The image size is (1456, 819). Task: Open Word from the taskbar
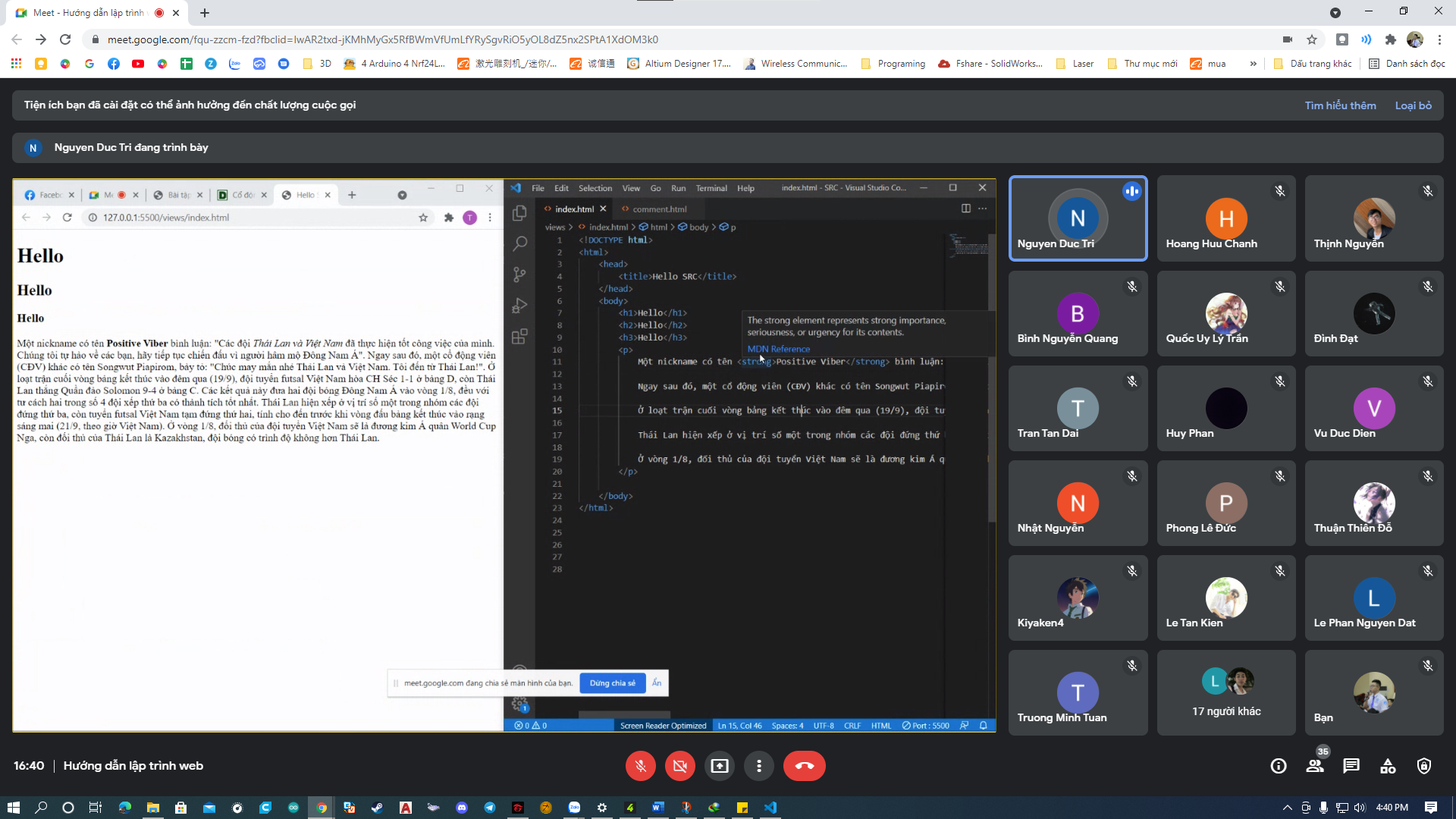pos(657,808)
